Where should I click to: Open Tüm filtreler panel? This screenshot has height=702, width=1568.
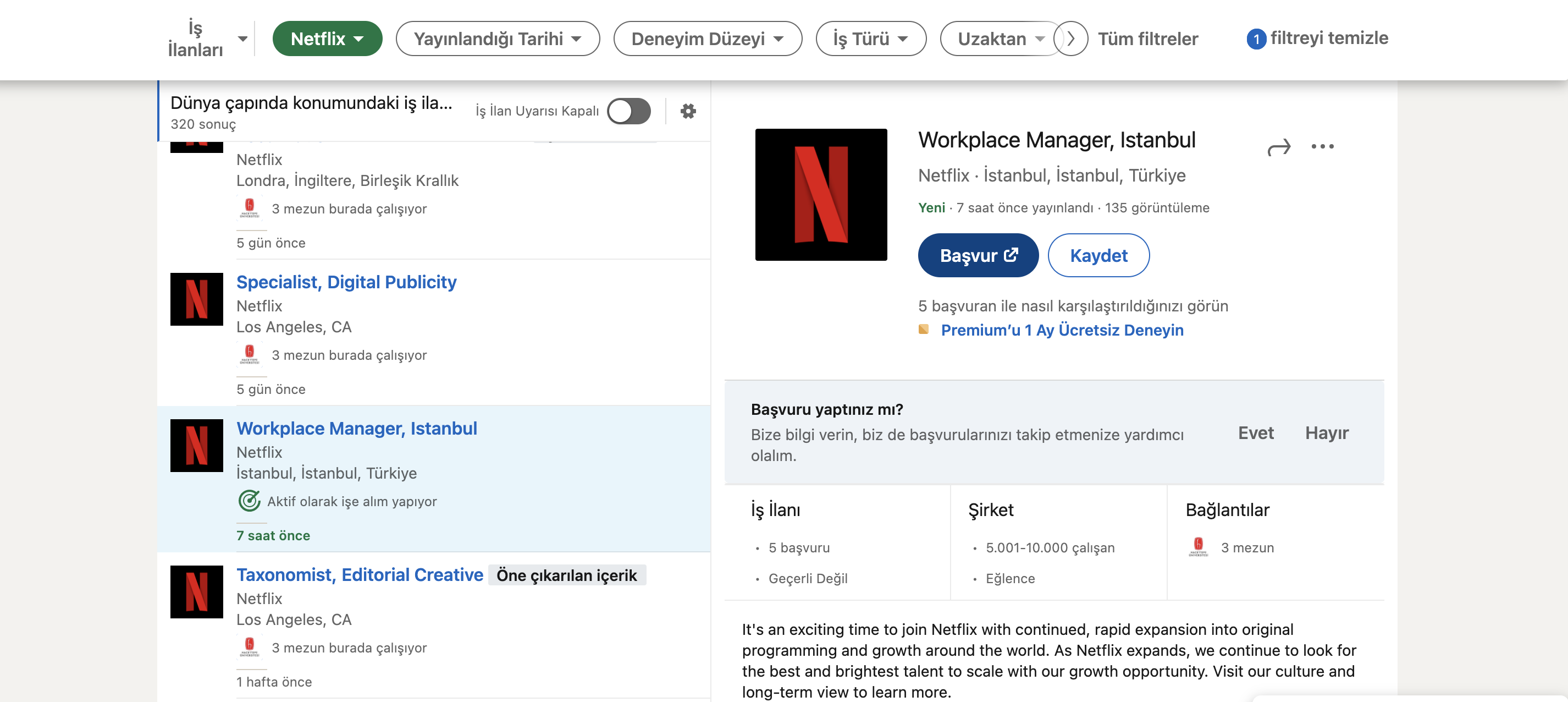click(1147, 39)
